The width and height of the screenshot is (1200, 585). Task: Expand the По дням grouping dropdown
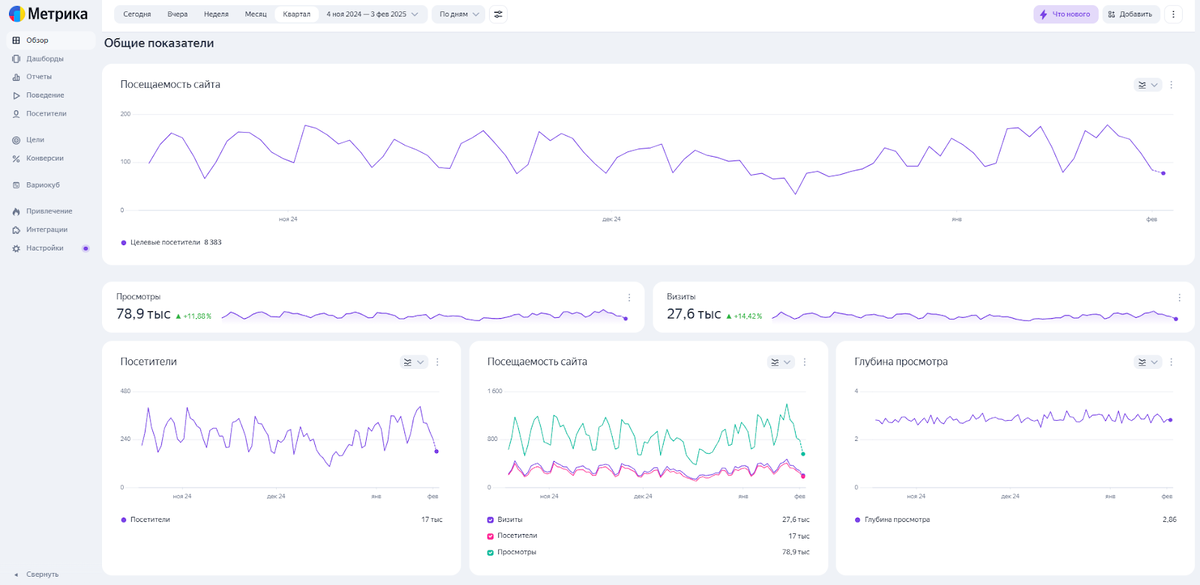458,15
